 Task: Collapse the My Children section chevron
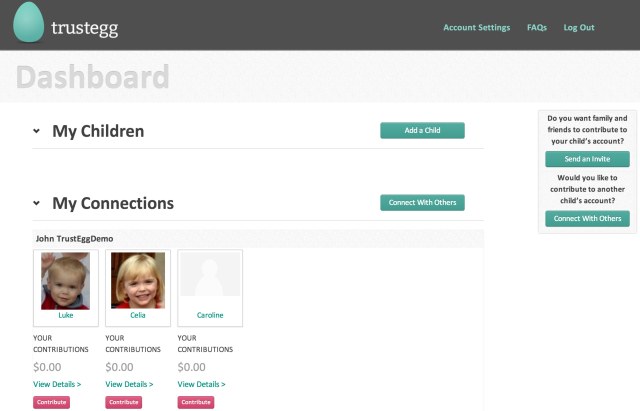point(37,131)
